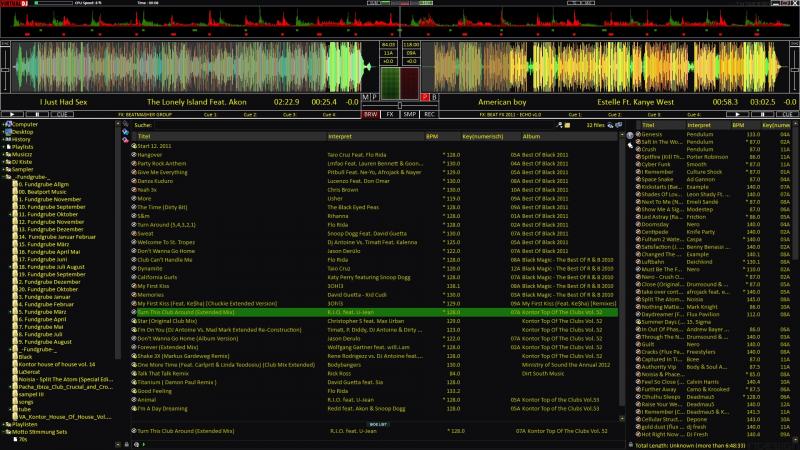Viewport: 800px width, 450px height.
Task: Sort file list by Interpret column
Action: point(376,136)
